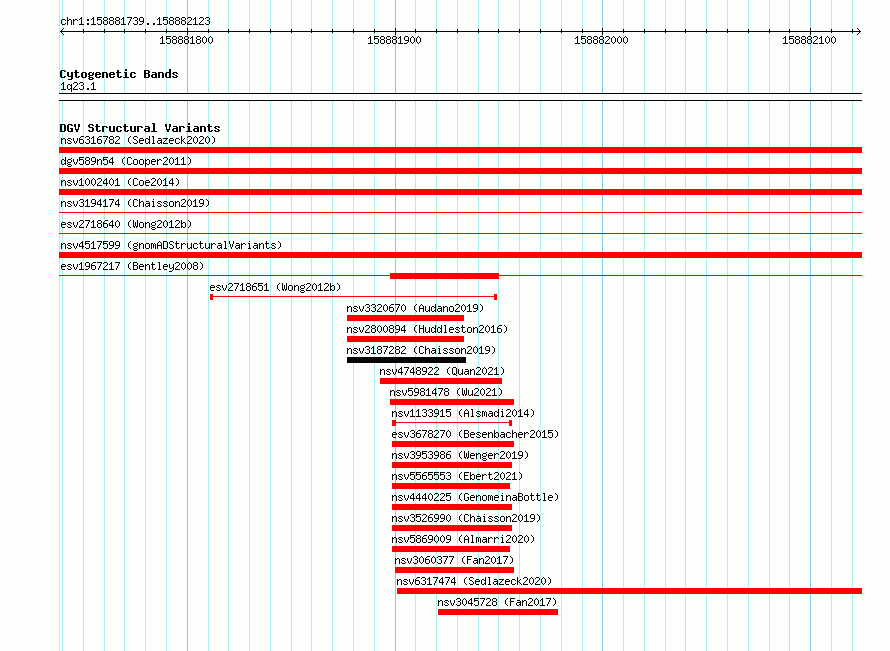Select the nsv1002401 (Coe2014) label
This screenshot has height=651, width=890.
point(120,182)
